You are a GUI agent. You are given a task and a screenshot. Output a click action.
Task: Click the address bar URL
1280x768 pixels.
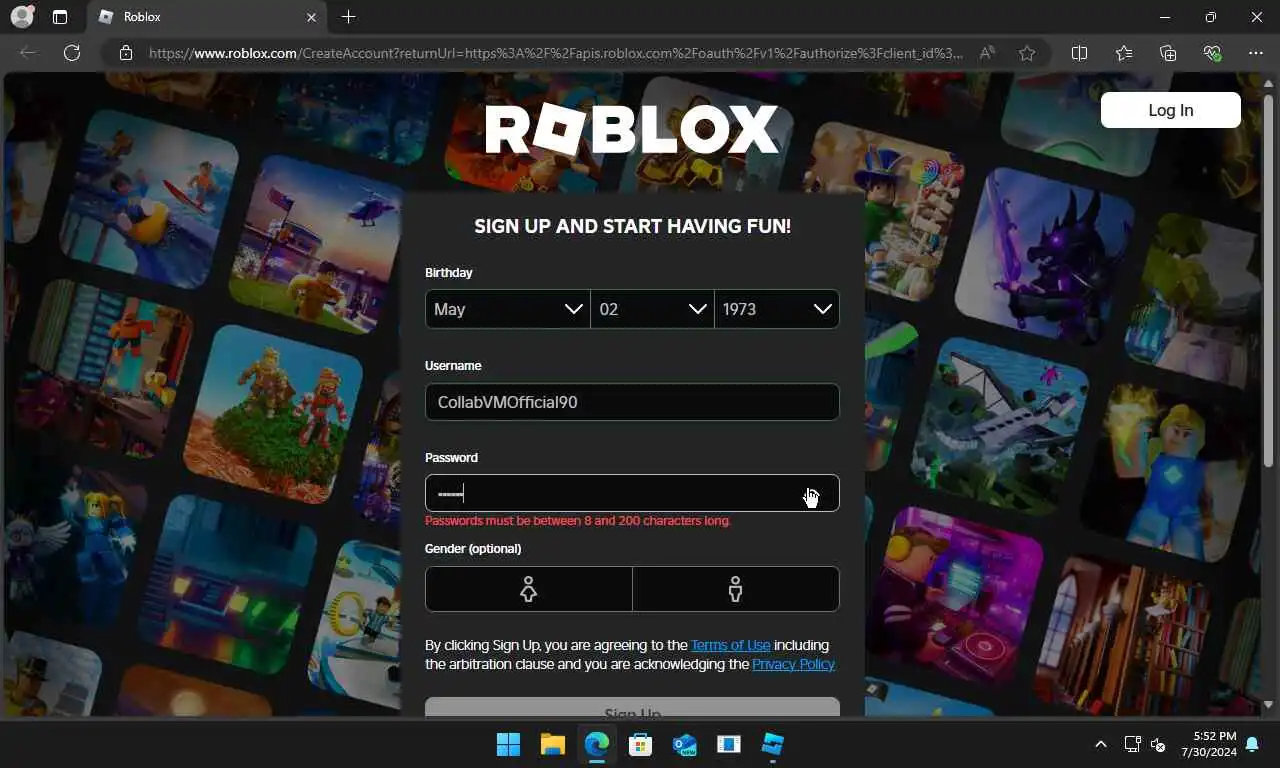click(556, 53)
